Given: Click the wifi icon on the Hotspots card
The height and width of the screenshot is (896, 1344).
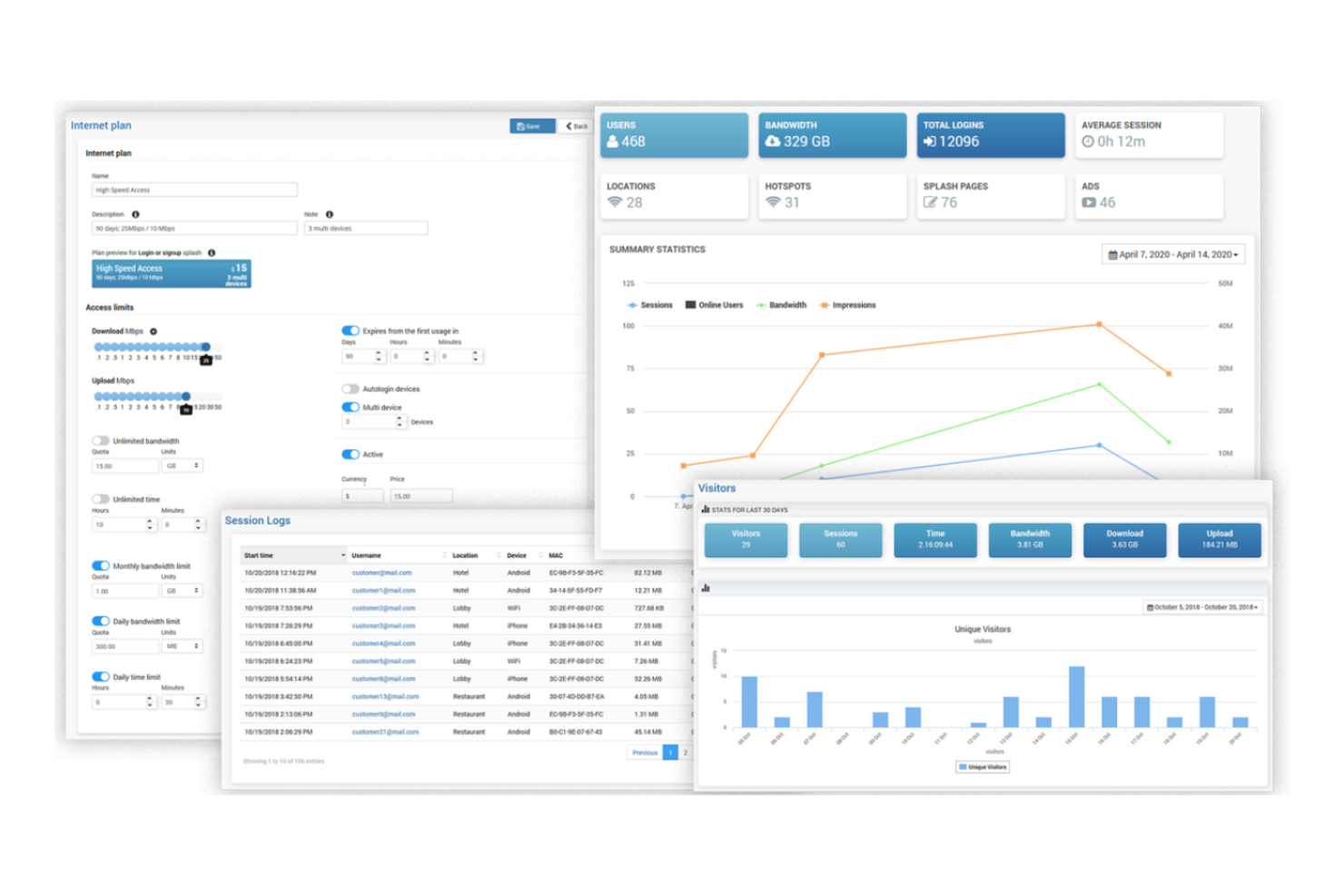Looking at the screenshot, I should (x=772, y=202).
